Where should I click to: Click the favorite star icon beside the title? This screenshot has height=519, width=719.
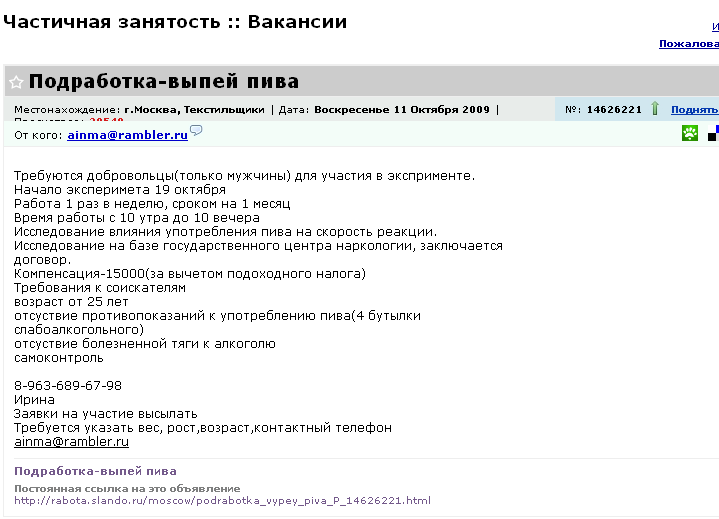16,82
